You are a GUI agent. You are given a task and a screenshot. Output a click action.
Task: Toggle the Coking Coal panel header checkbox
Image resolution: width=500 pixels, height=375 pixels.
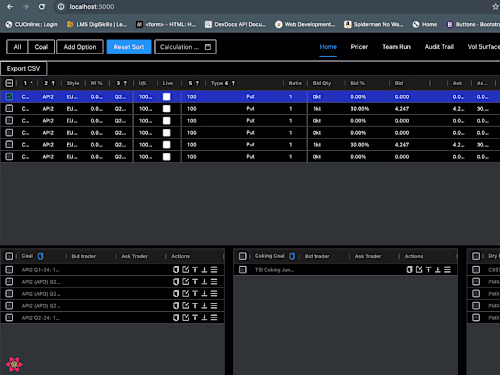(x=243, y=256)
